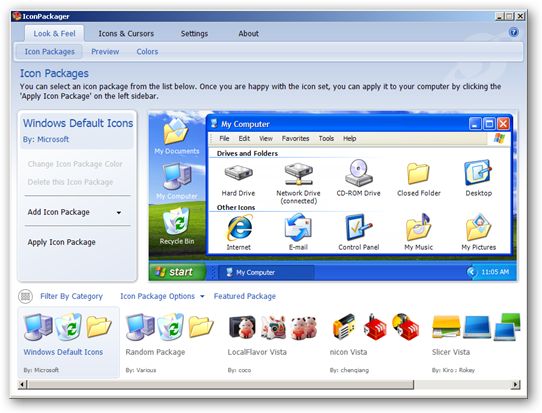Click the start button in the preview

pos(178,272)
